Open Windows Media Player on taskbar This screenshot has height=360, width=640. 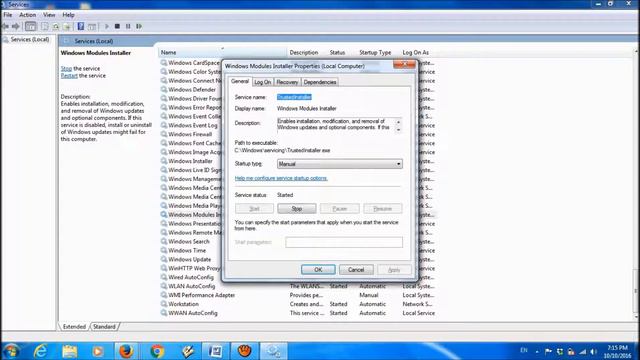(98, 351)
